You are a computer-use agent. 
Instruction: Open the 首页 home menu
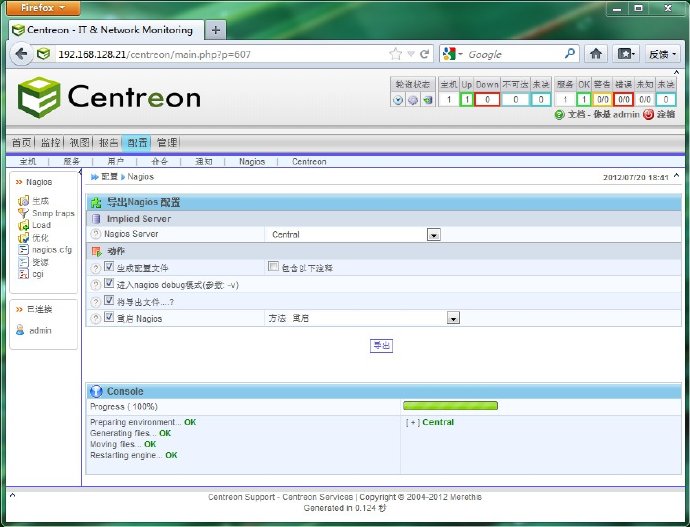pyautogui.click(x=21, y=143)
